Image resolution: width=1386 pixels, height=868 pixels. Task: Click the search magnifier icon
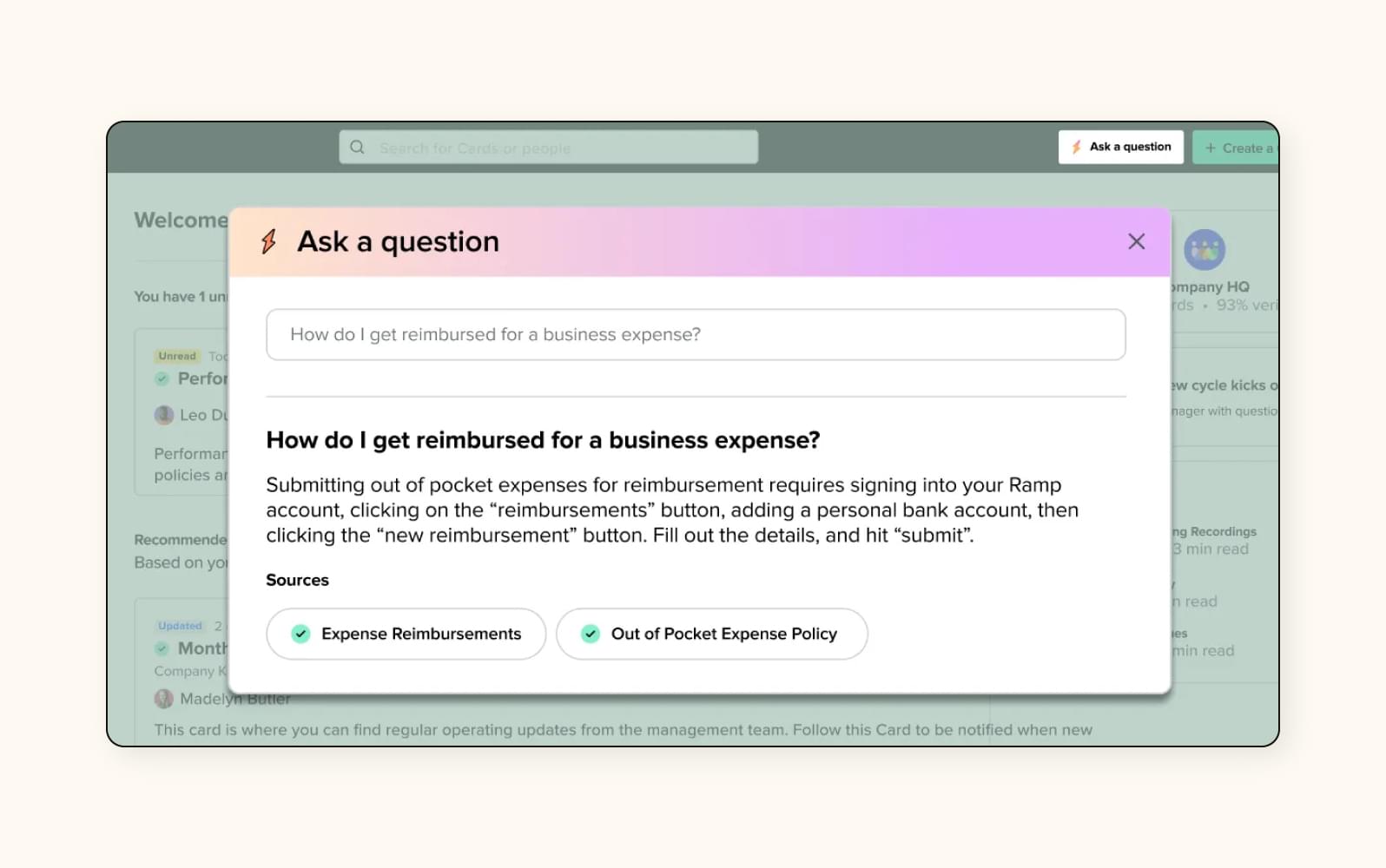coord(357,148)
